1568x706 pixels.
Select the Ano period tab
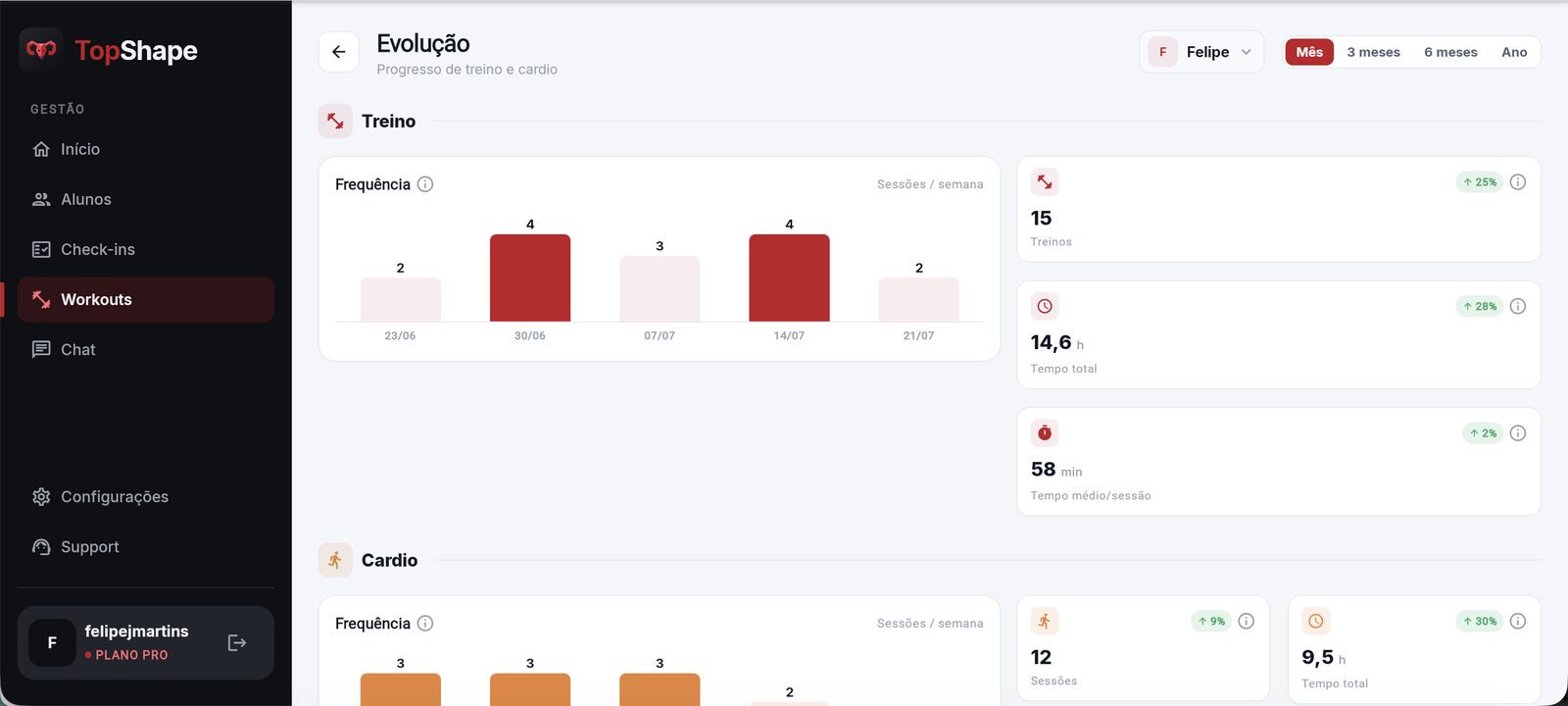(x=1514, y=52)
